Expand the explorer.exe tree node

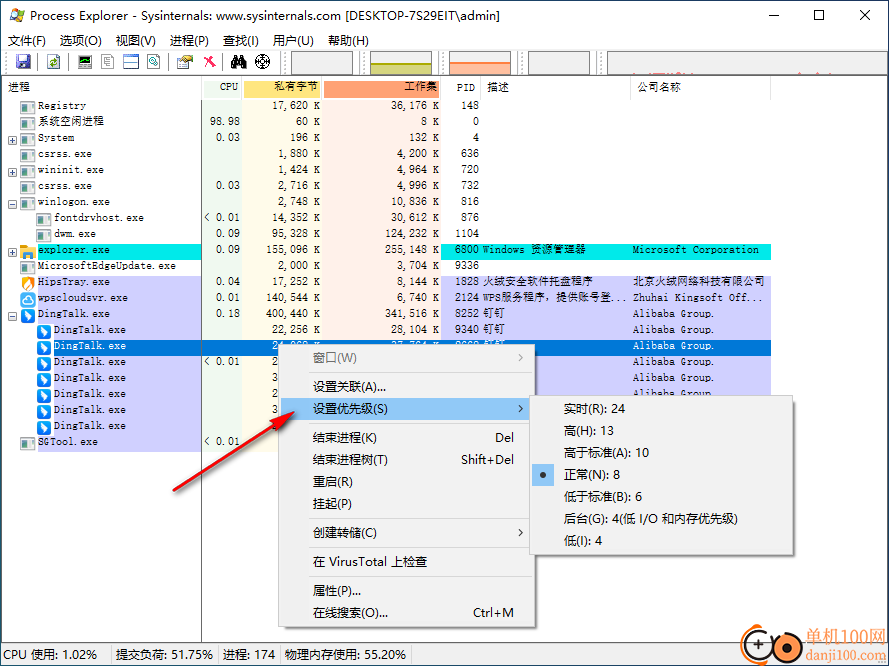pyautogui.click(x=12, y=252)
